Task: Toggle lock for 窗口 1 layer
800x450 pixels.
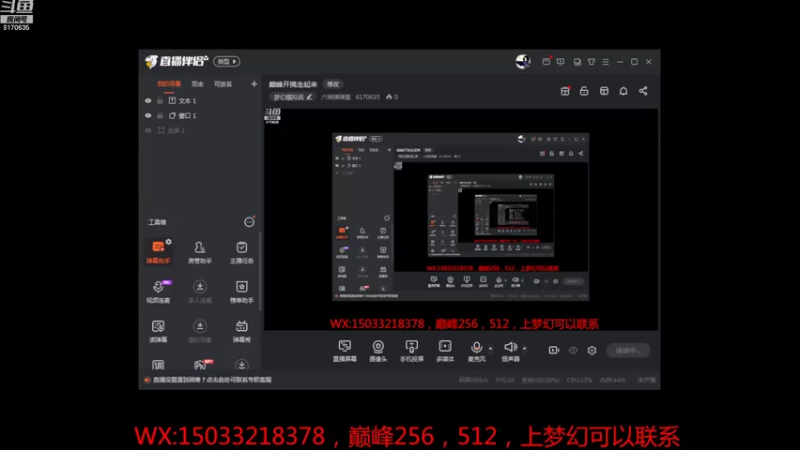Action: 160,115
